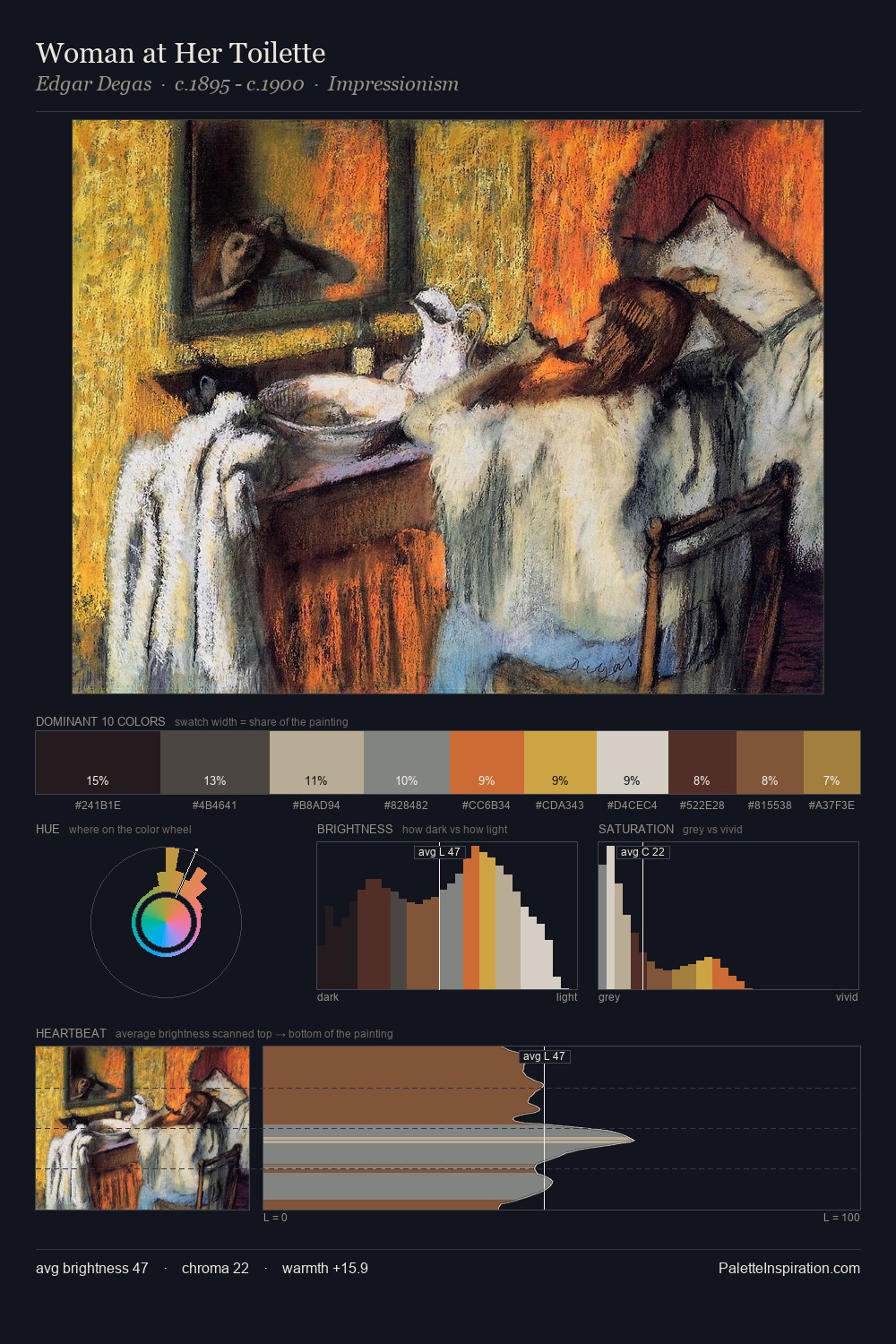Click the 'BRIGHTNESS' section heading
896x1344 pixels.
click(x=355, y=829)
